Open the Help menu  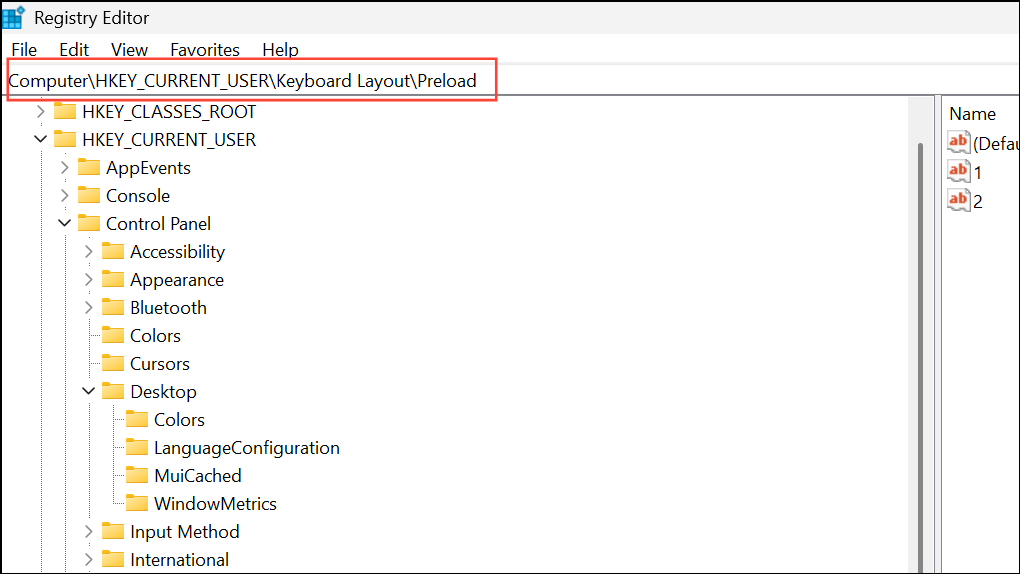(280, 49)
